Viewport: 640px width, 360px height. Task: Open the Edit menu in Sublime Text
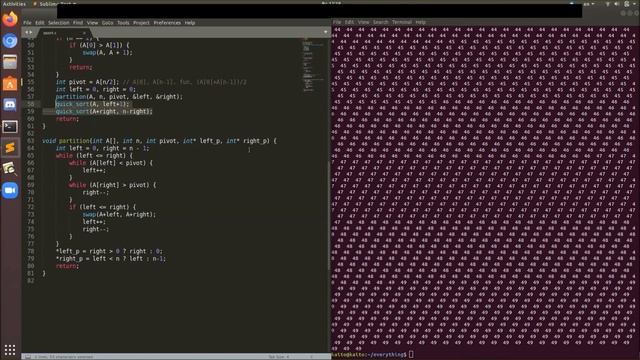(40, 23)
